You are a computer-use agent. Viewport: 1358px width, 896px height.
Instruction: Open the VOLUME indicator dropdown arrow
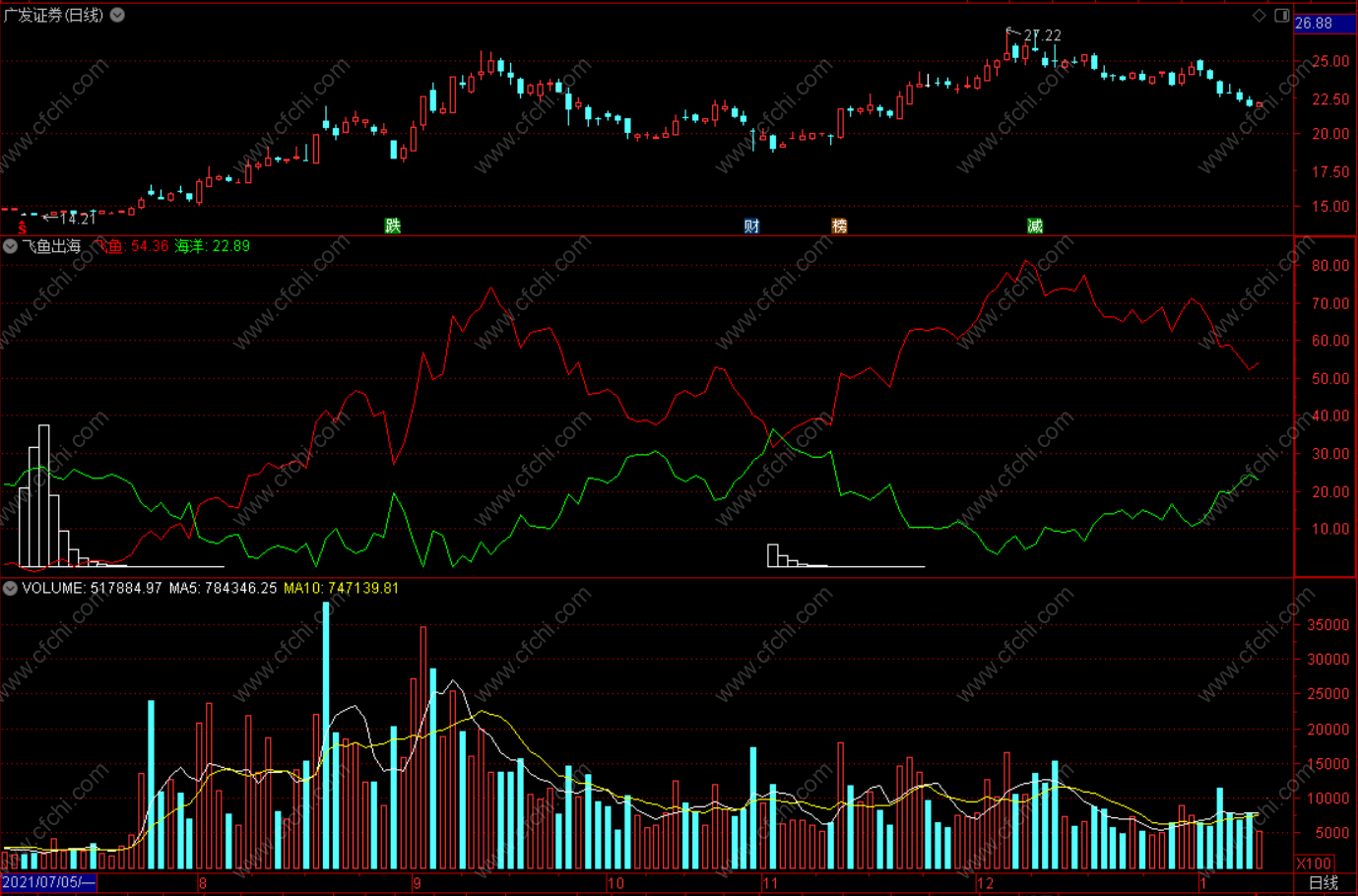[x=10, y=588]
